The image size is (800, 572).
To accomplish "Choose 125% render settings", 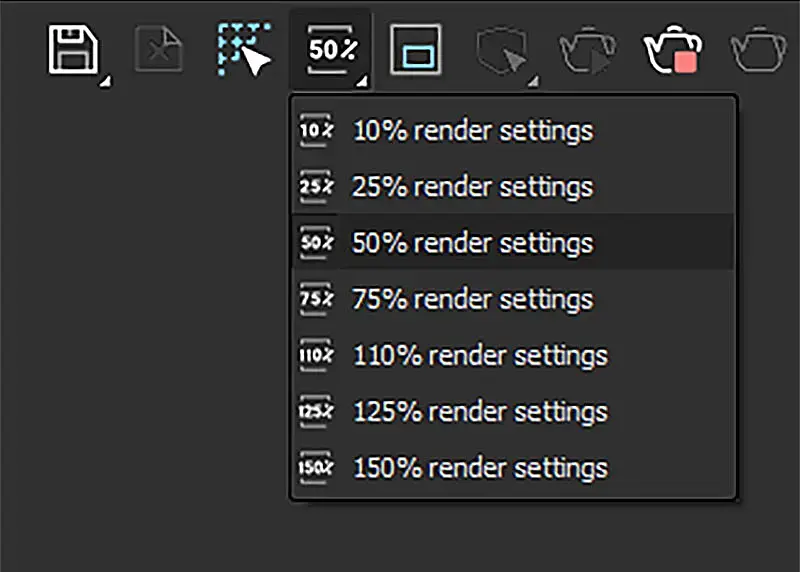I will [x=479, y=411].
